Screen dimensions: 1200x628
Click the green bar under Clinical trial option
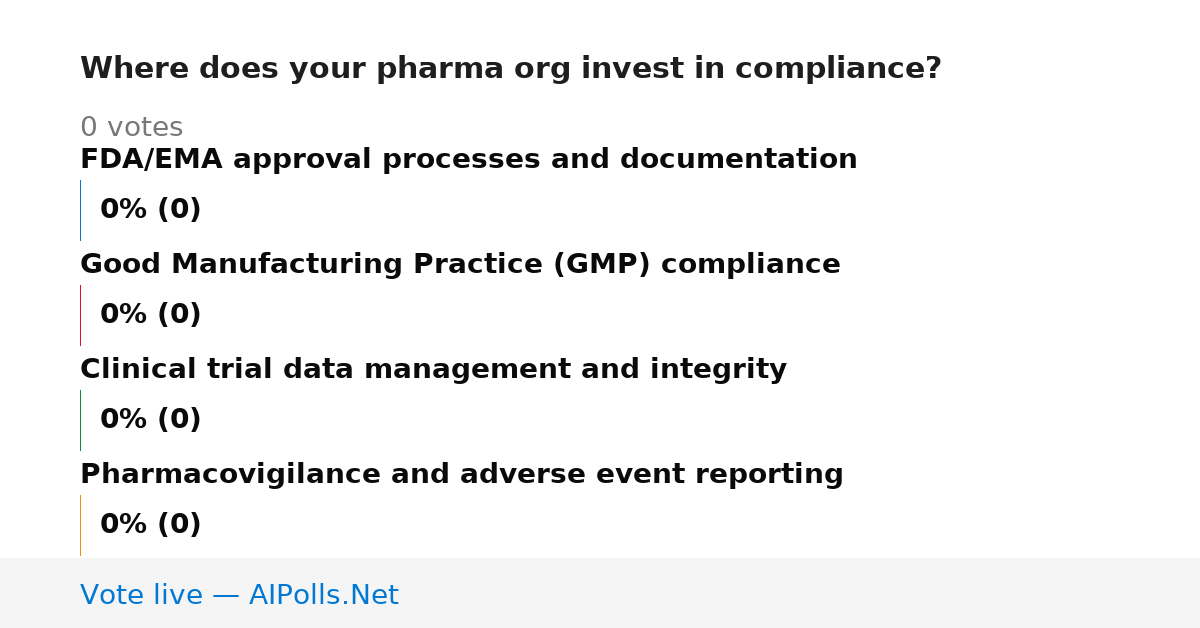coord(80,420)
